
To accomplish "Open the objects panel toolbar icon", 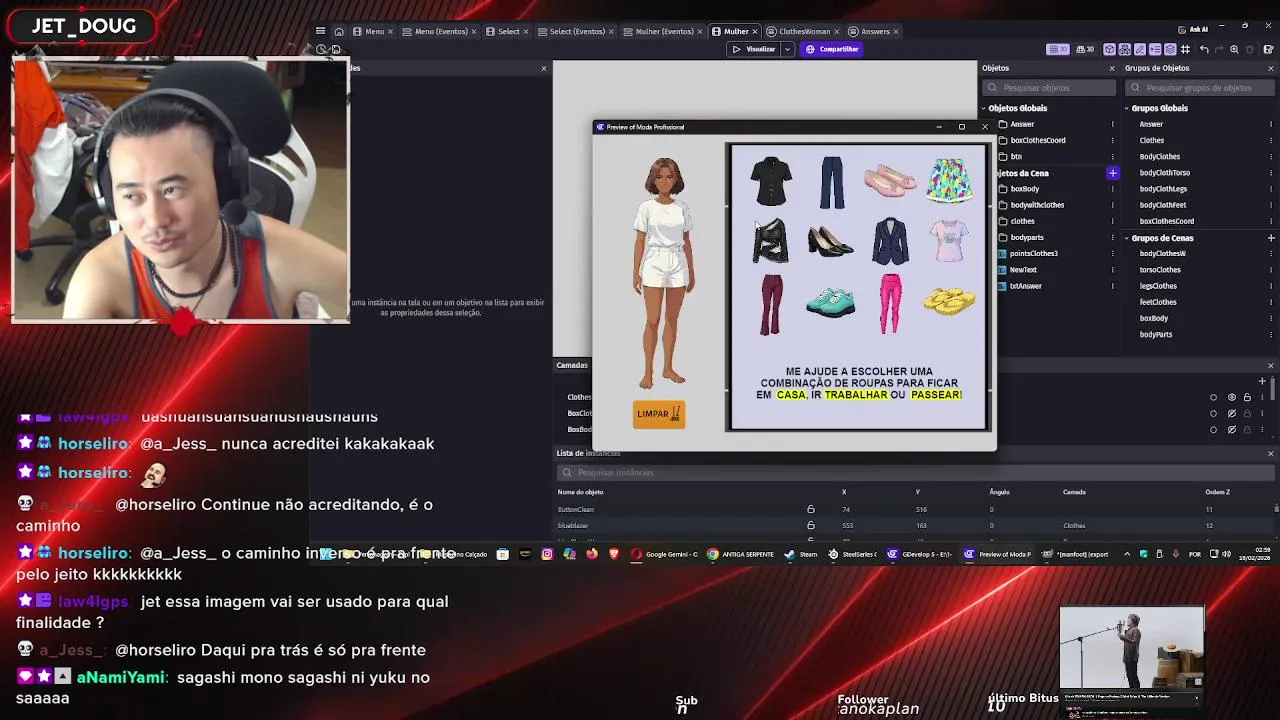I will point(1110,49).
